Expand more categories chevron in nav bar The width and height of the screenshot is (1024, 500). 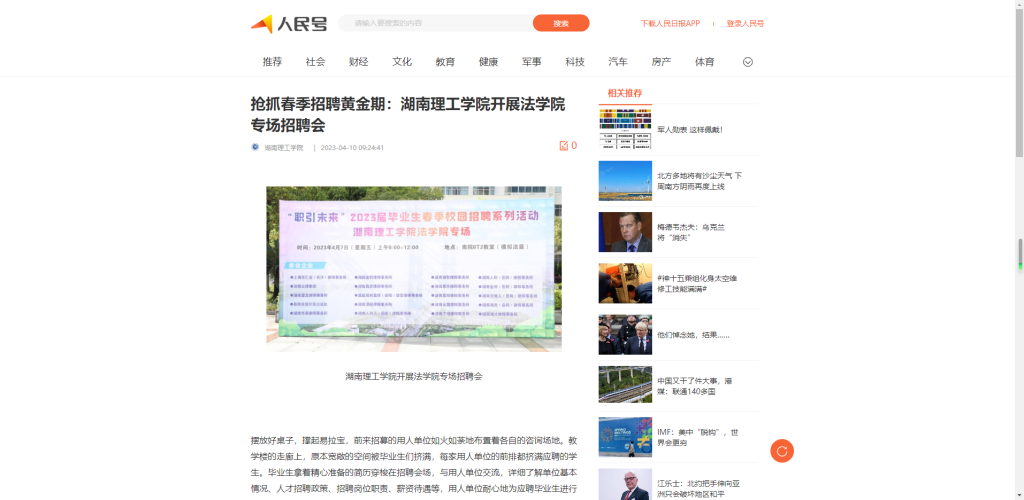click(x=747, y=62)
